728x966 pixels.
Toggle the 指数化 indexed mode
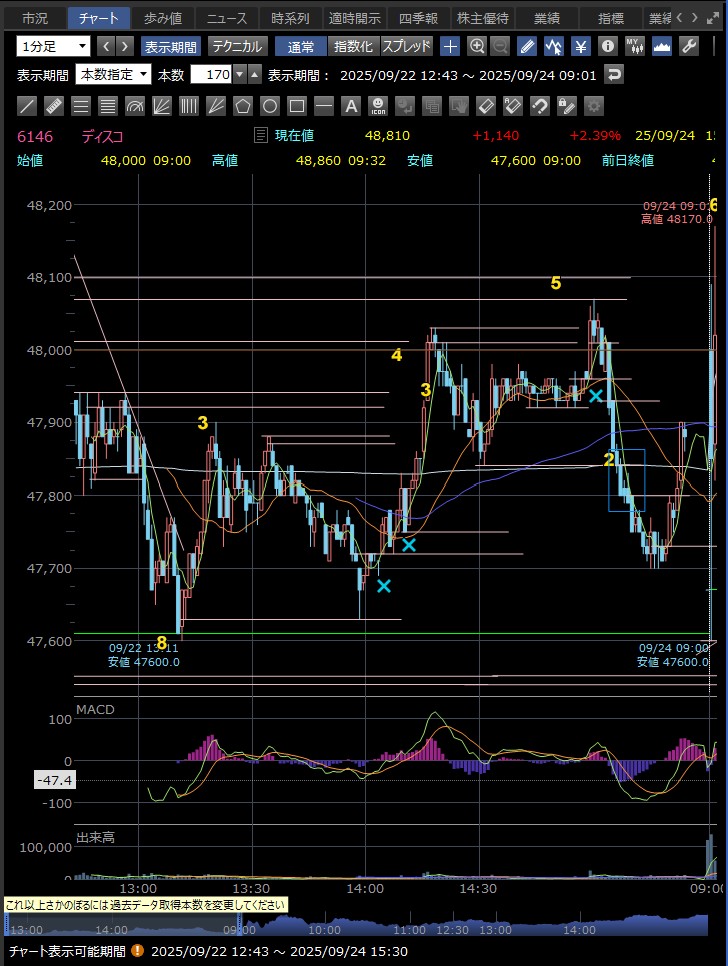(x=353, y=46)
